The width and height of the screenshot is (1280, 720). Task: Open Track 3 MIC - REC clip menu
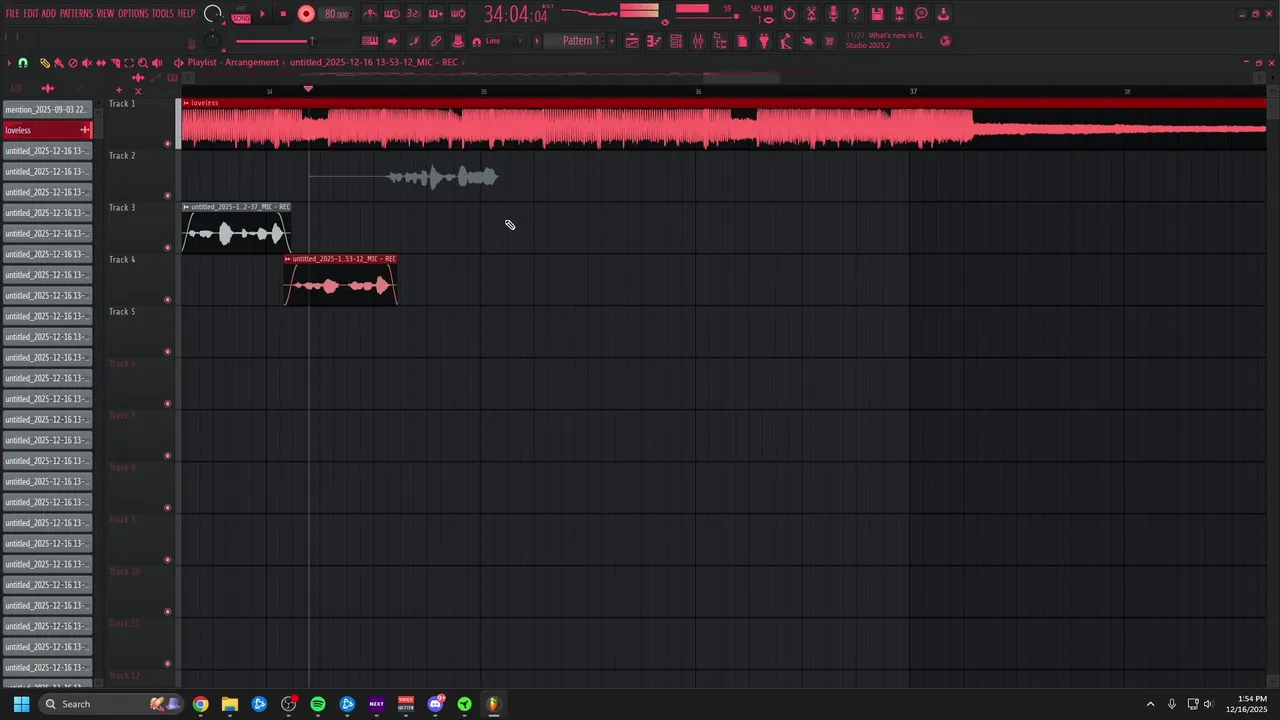pyautogui.click(x=186, y=207)
